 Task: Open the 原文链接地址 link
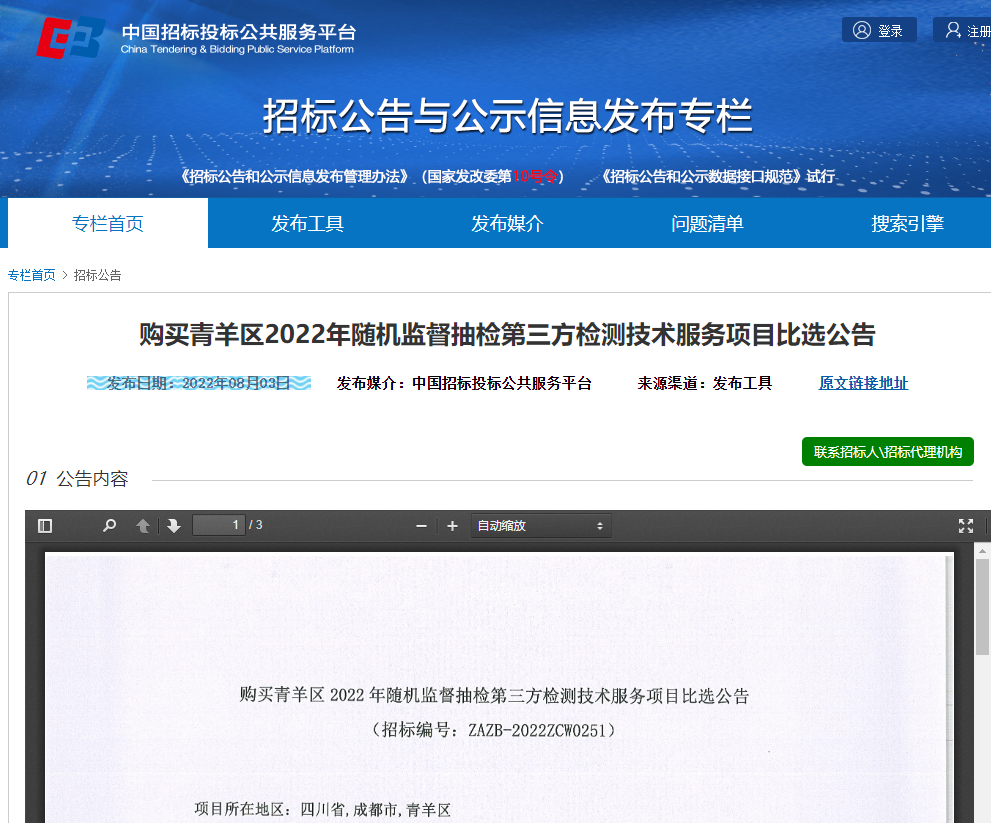(x=863, y=383)
